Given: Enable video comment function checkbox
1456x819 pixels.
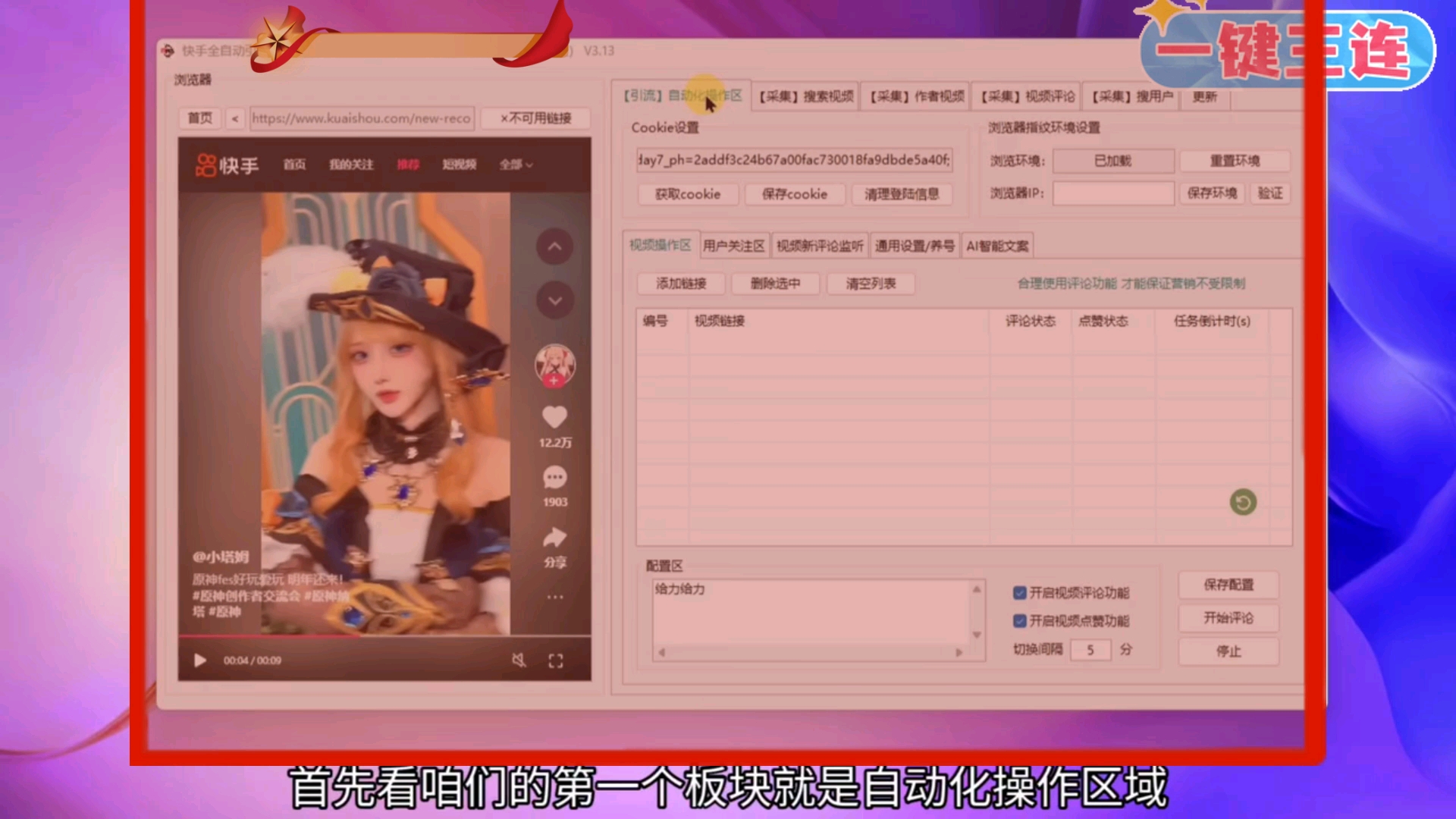Looking at the screenshot, I should pyautogui.click(x=1020, y=592).
